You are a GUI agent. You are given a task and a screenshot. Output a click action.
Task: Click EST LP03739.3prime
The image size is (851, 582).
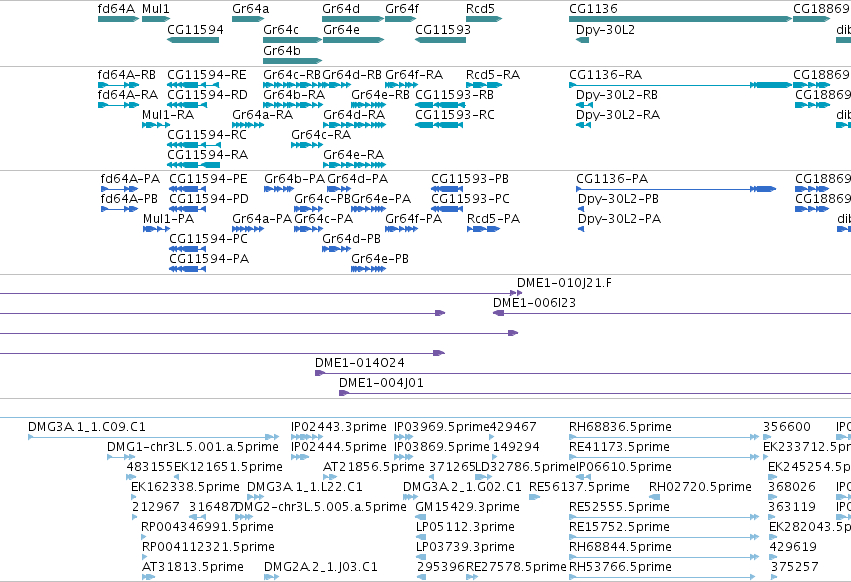[465, 548]
